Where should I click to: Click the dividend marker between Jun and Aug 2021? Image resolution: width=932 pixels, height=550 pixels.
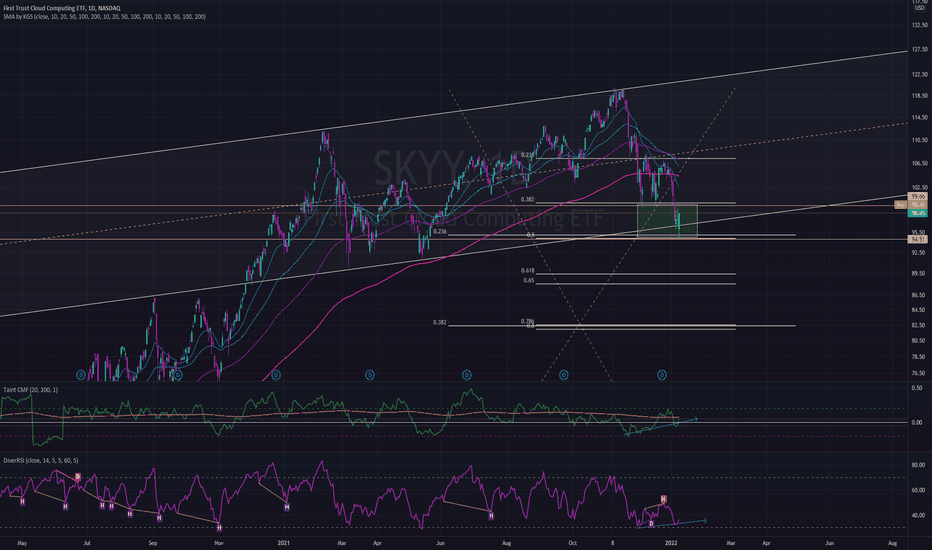(467, 375)
